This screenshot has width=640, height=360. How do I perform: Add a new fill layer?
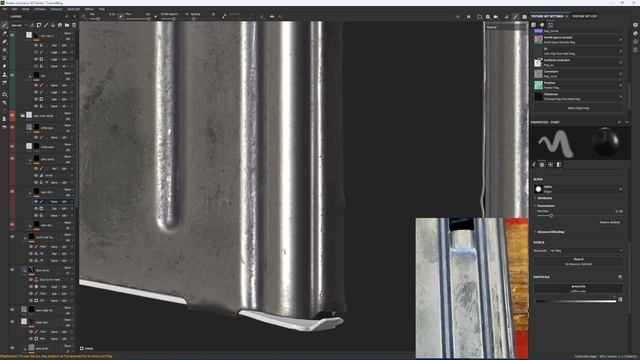pos(53,25)
